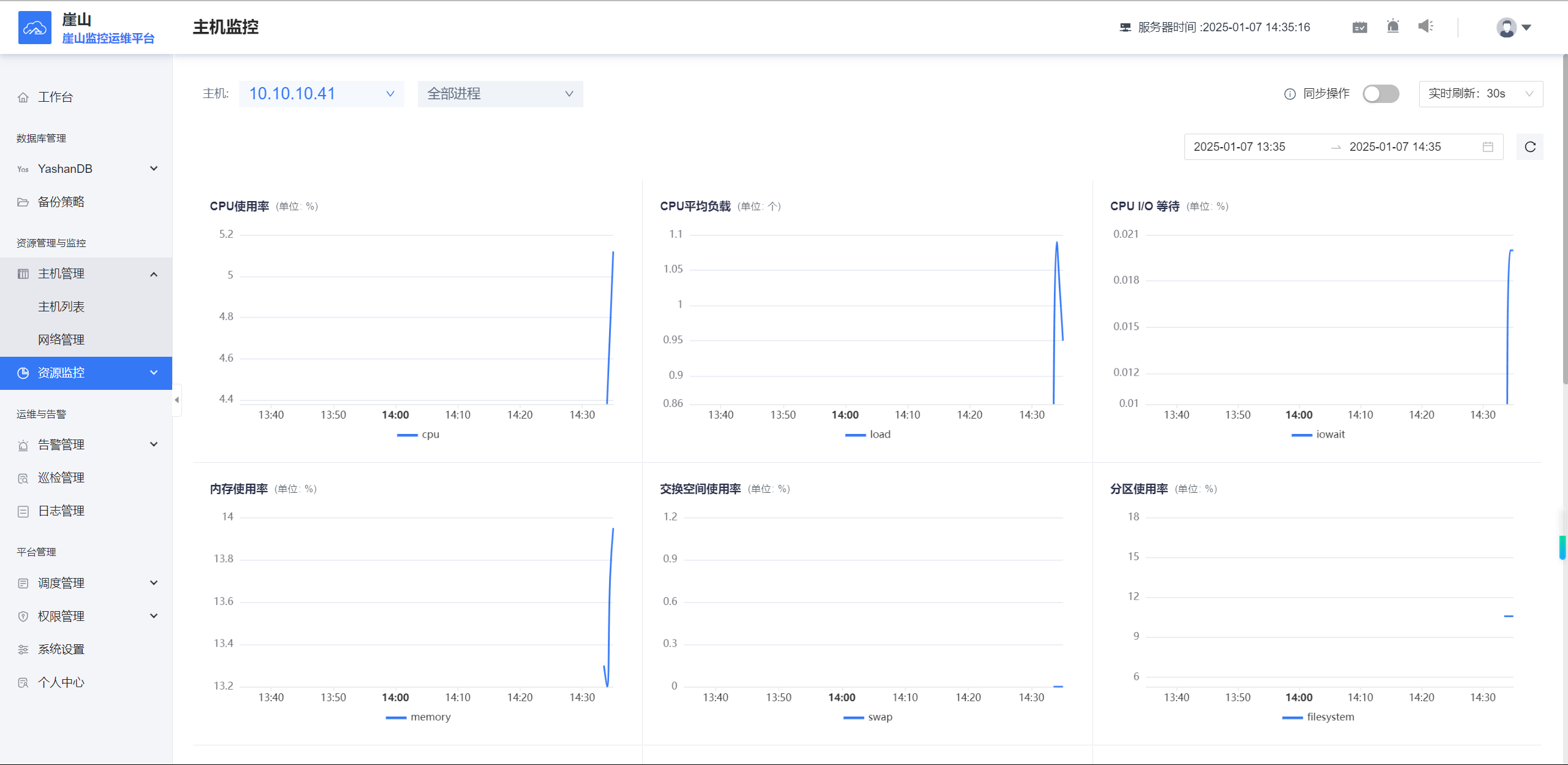Click start date 2025-01-07 13:35 field
The height and width of the screenshot is (765, 1568).
click(x=1239, y=147)
